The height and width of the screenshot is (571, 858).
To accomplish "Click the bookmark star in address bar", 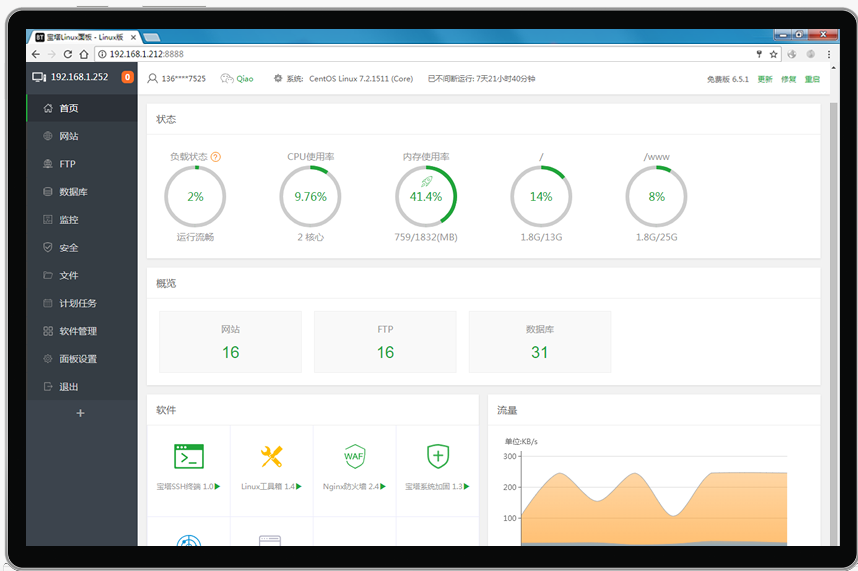I will [x=773, y=54].
